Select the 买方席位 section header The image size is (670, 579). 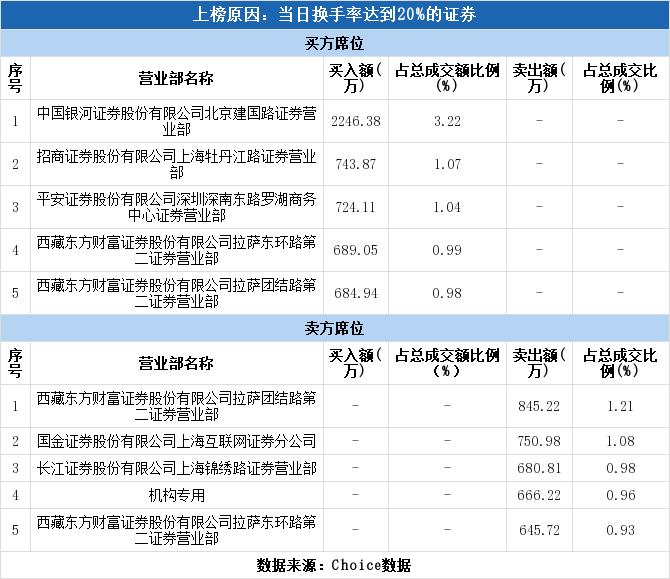click(335, 43)
